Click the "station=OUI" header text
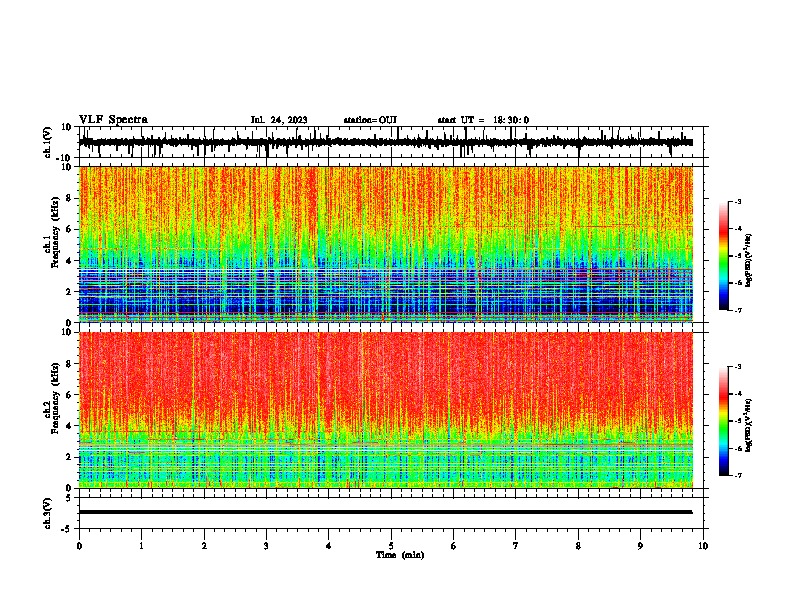 click(370, 120)
